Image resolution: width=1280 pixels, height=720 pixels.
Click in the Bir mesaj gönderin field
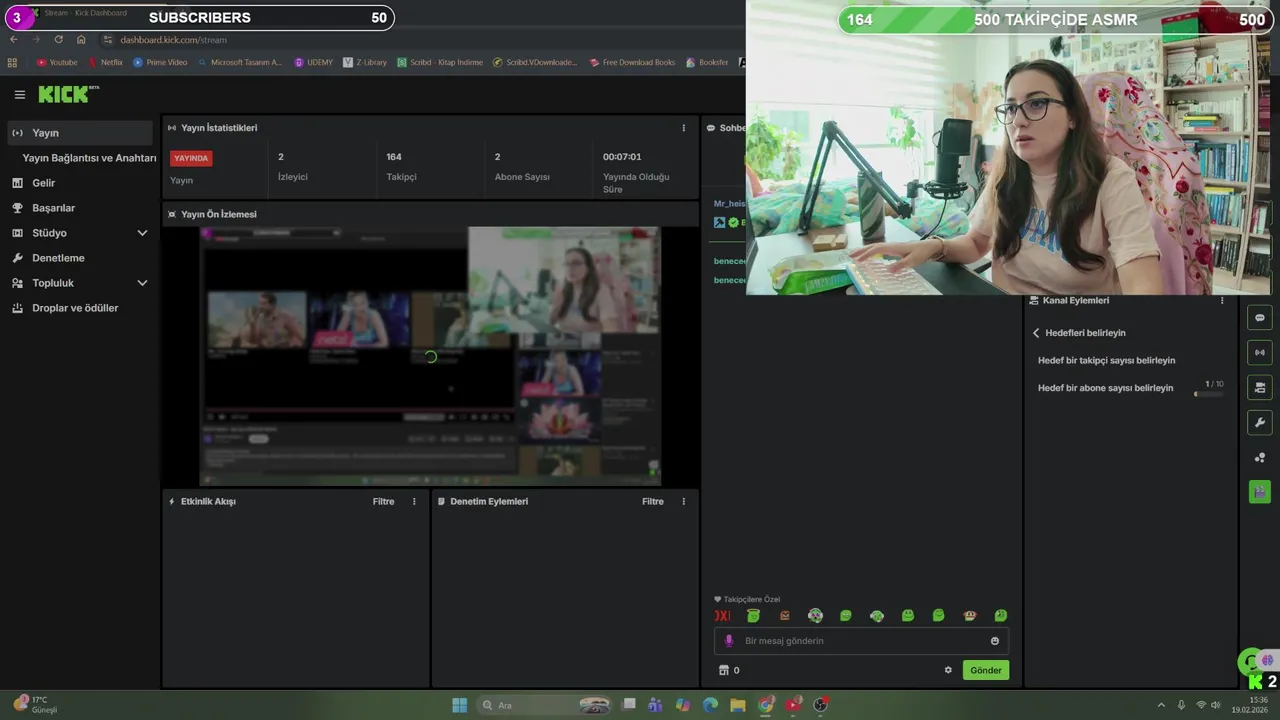pyautogui.click(x=861, y=641)
